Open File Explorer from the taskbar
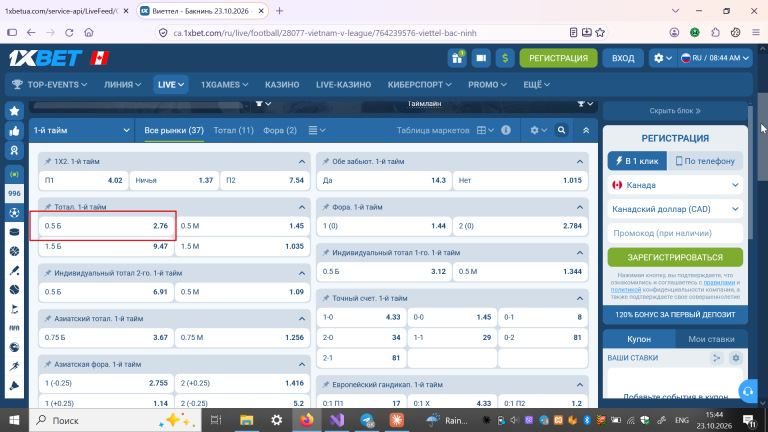The image size is (768, 432). point(246,420)
